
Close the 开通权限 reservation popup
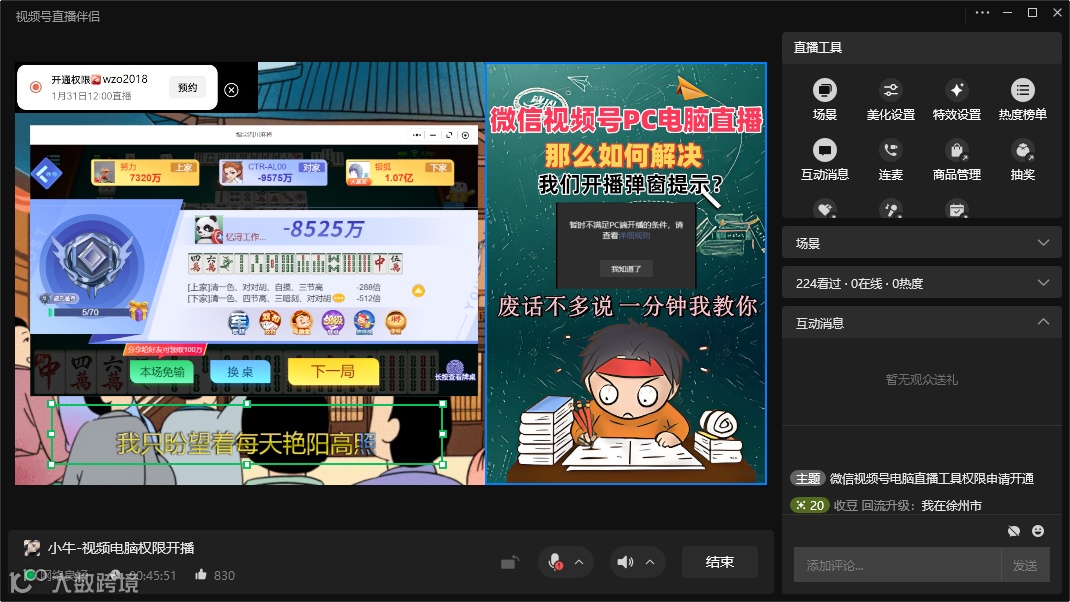[231, 90]
